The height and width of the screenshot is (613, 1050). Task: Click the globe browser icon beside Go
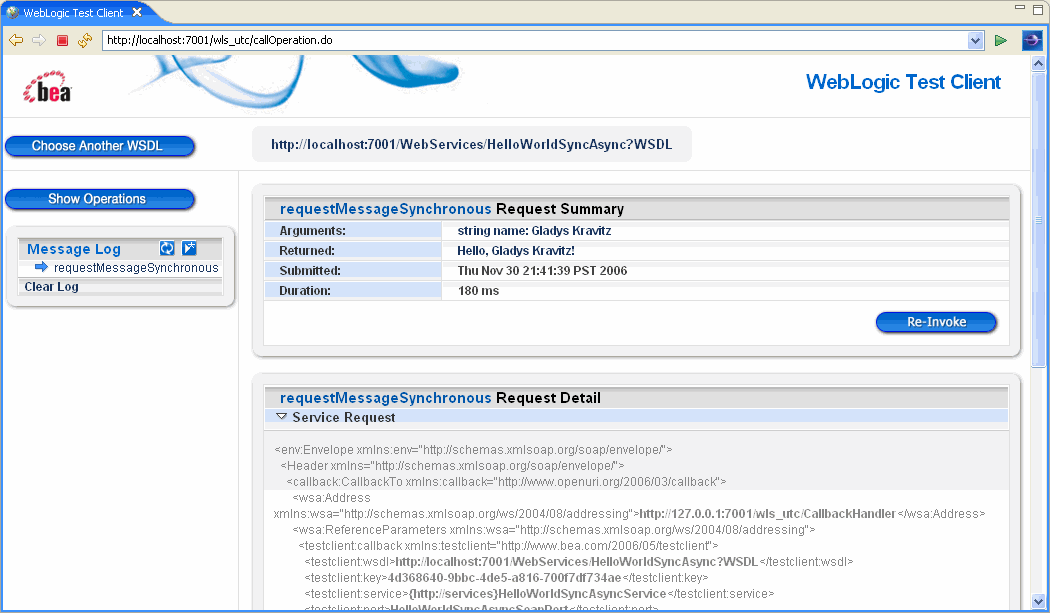pos(1032,40)
